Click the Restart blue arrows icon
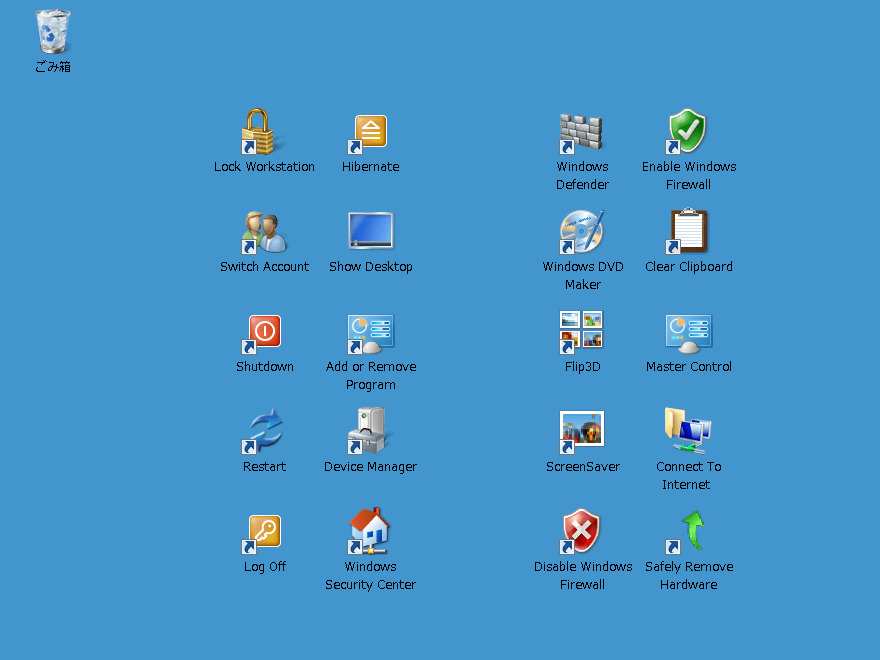Screen dimensions: 880x660 263,431
